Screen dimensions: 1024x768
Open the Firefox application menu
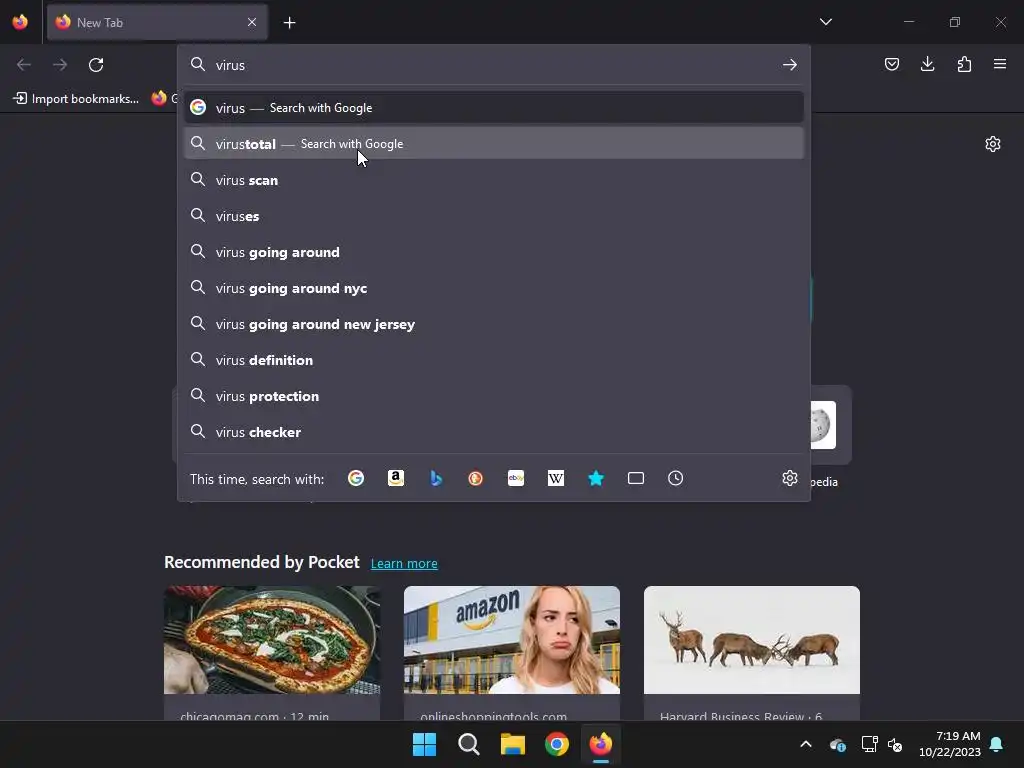coord(1000,64)
